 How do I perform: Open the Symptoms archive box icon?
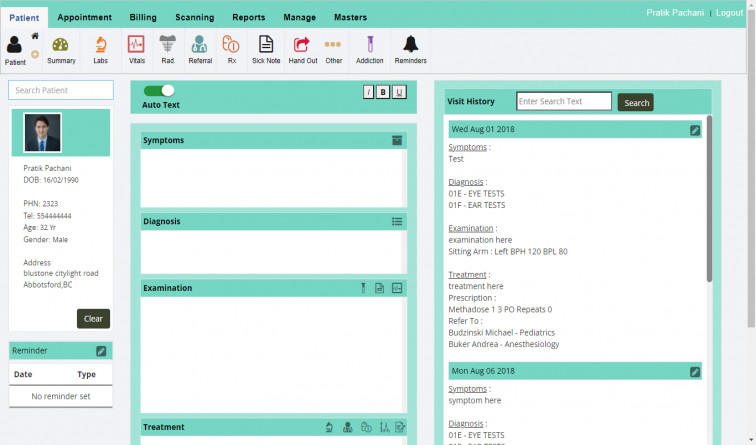click(397, 141)
